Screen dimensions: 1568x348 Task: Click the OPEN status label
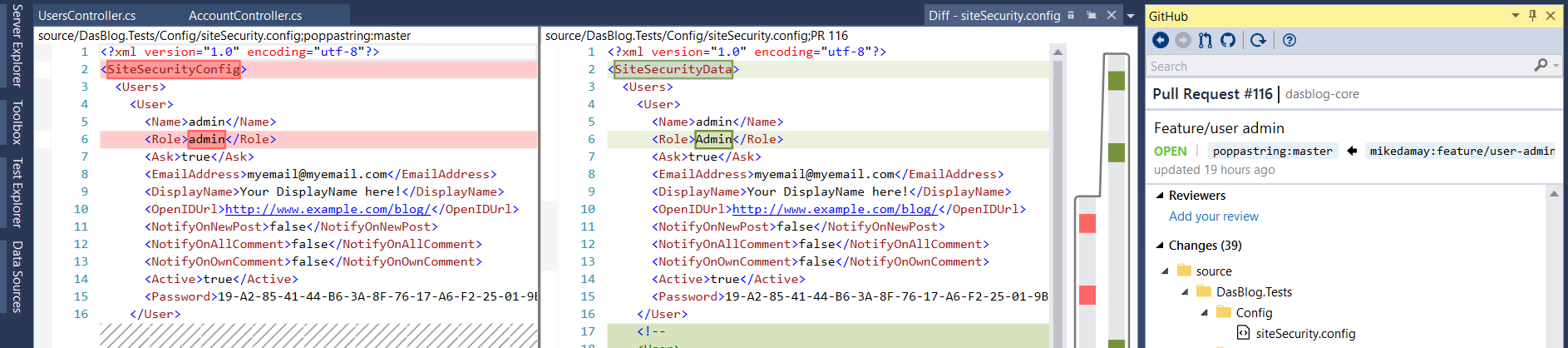tap(1171, 152)
